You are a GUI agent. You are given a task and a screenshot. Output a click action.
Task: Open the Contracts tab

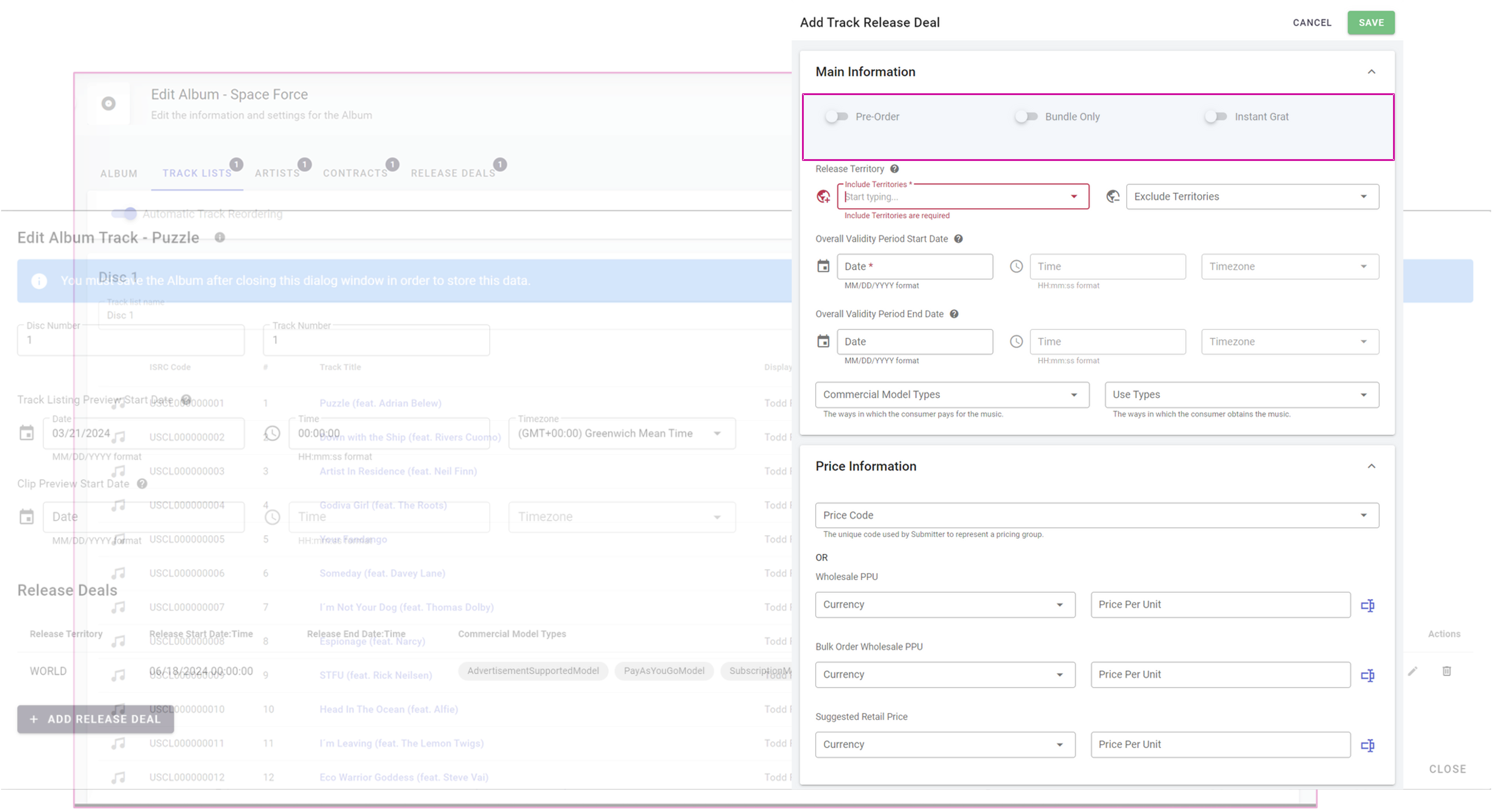[x=355, y=173]
